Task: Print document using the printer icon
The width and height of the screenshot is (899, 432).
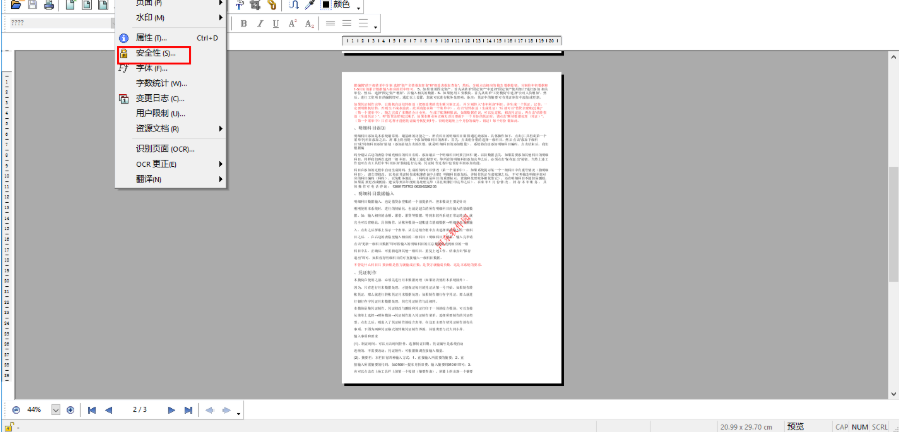Action: click(x=49, y=5)
